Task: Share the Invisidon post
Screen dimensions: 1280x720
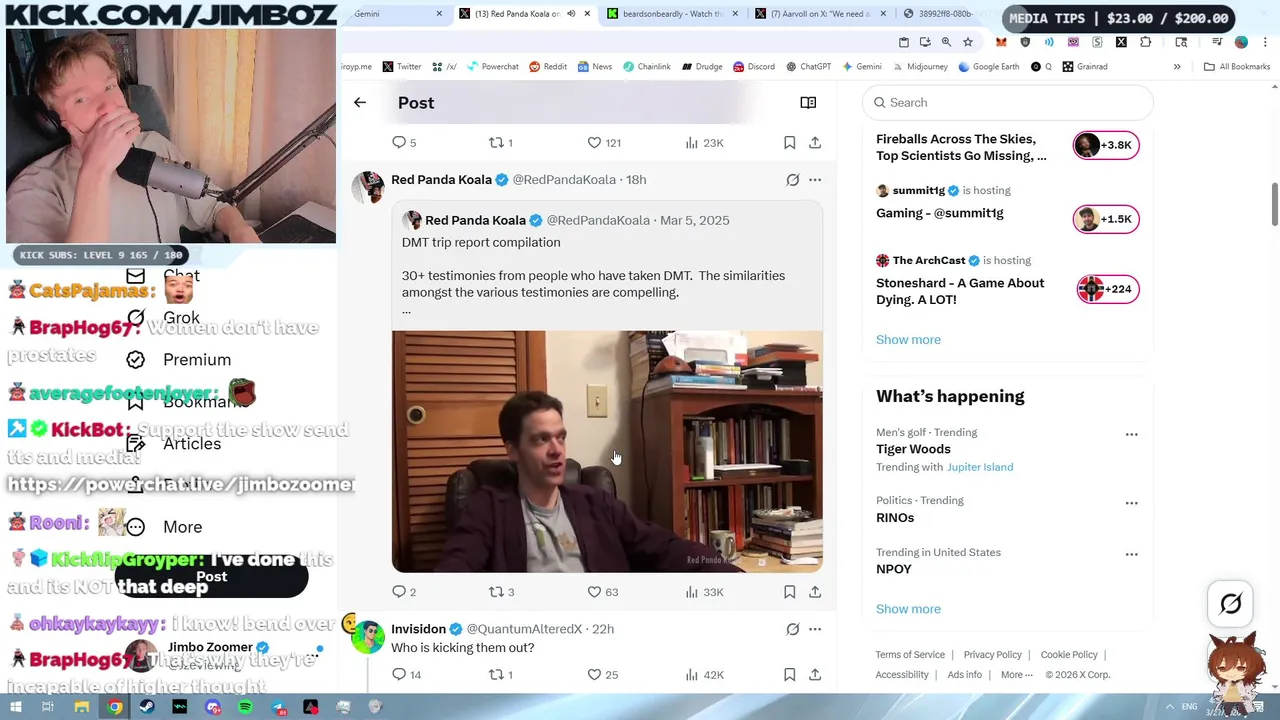Action: pos(815,675)
